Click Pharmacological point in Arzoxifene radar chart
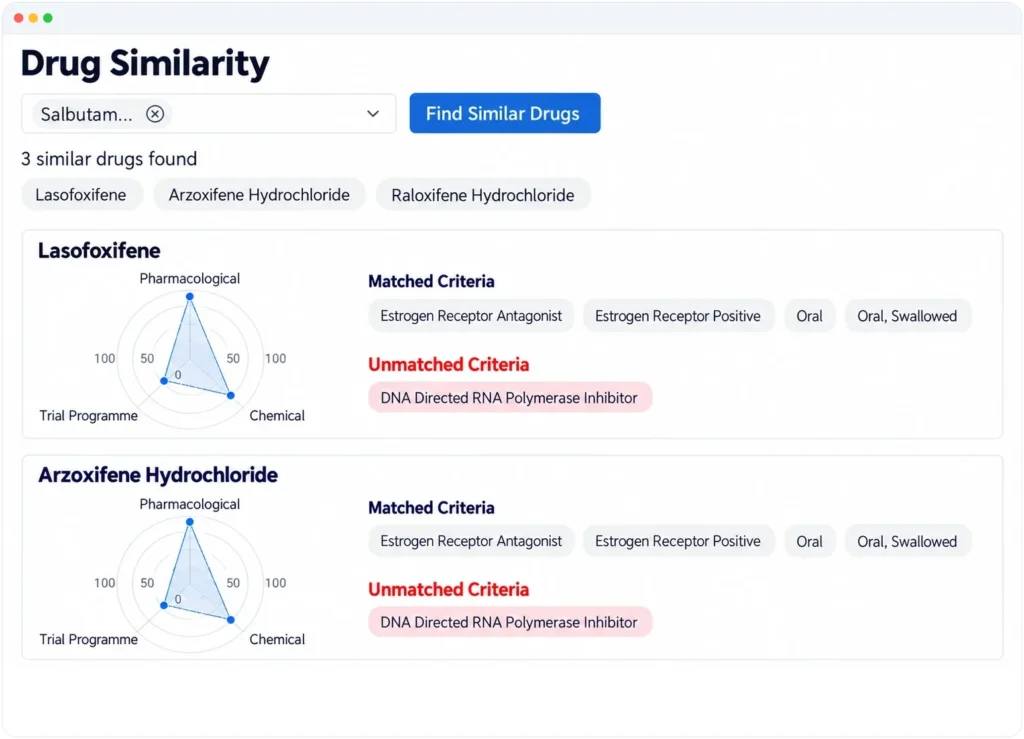1024x739 pixels. (190, 522)
